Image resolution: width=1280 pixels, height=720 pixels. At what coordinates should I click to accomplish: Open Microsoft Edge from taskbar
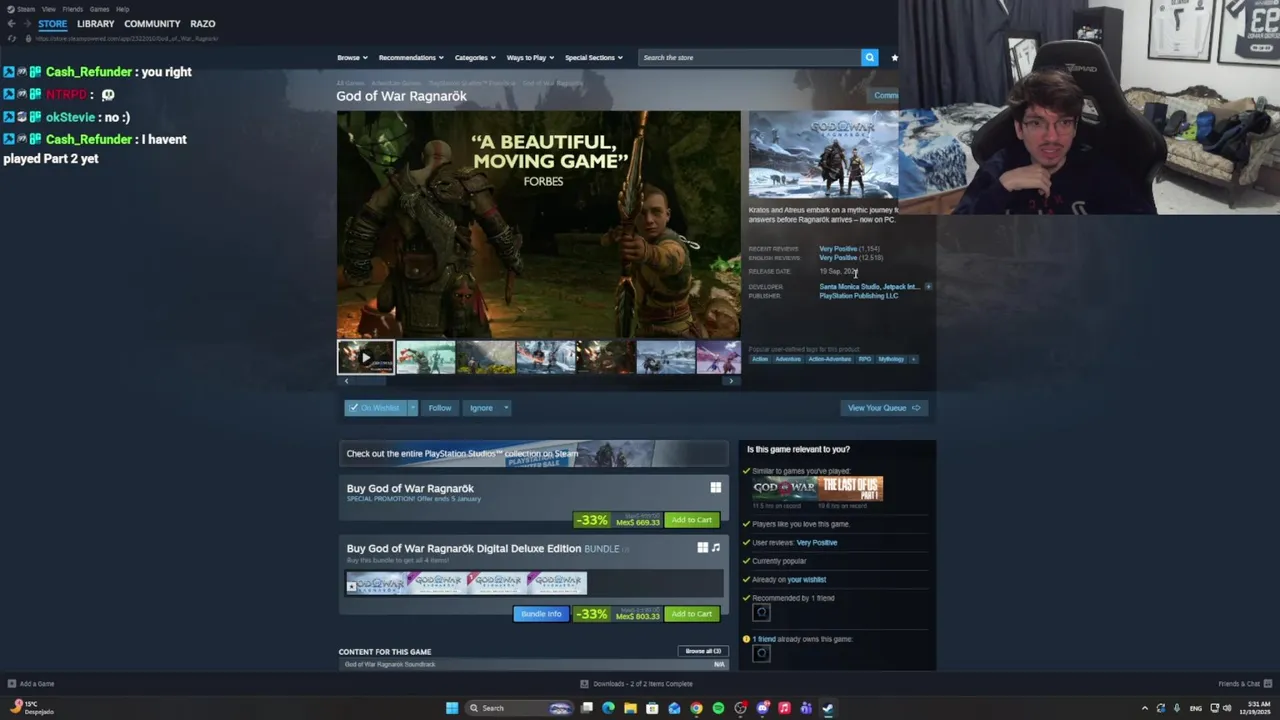tap(608, 708)
